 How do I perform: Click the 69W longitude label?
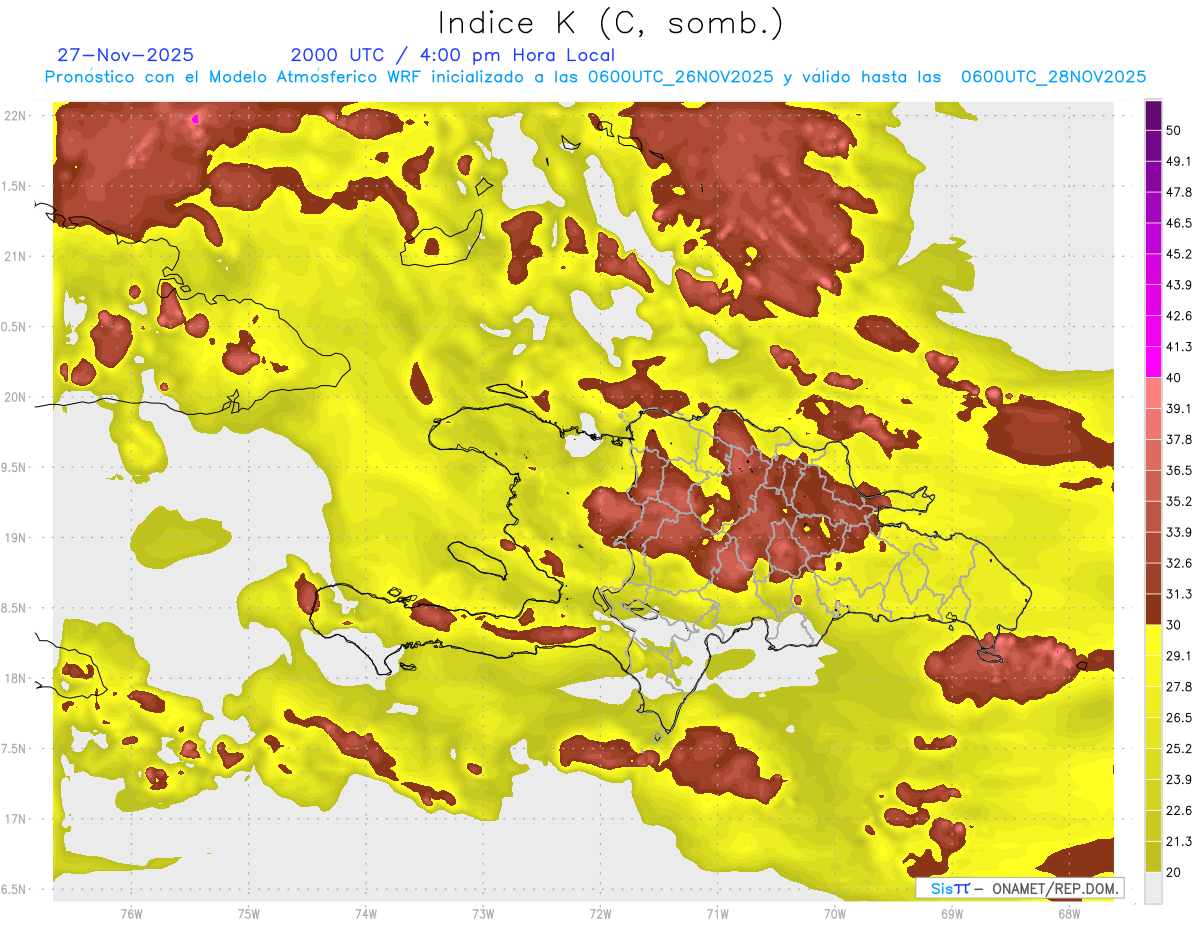point(952,914)
